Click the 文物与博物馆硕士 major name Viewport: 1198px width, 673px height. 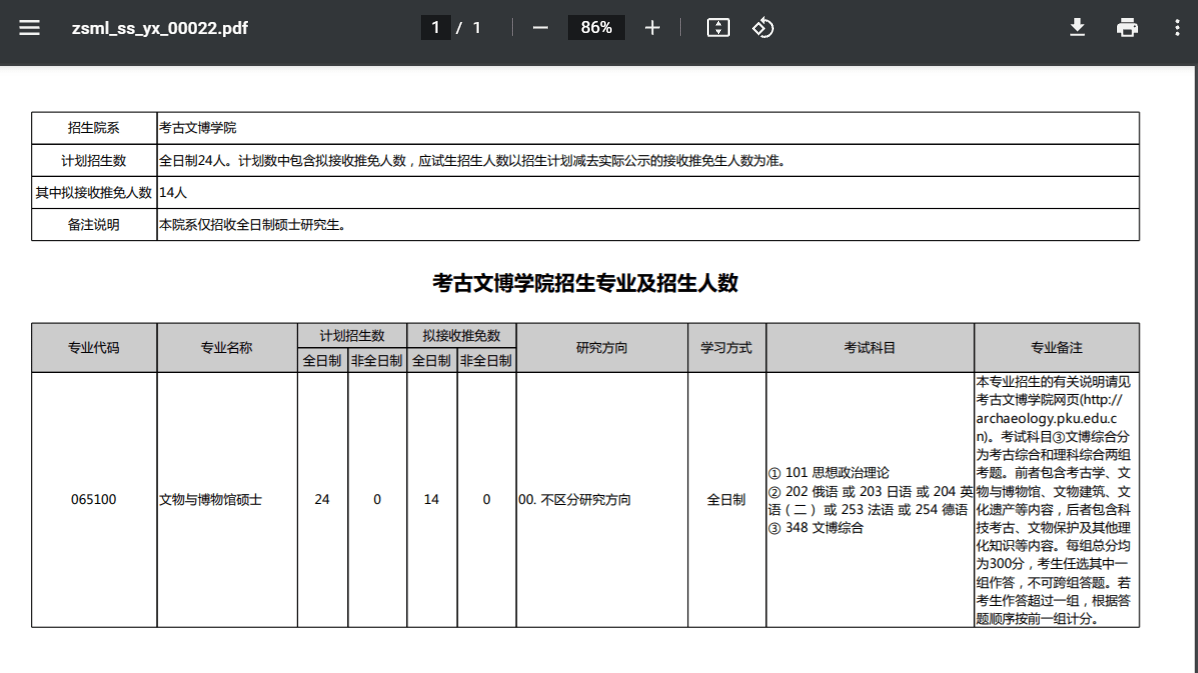click(211, 500)
